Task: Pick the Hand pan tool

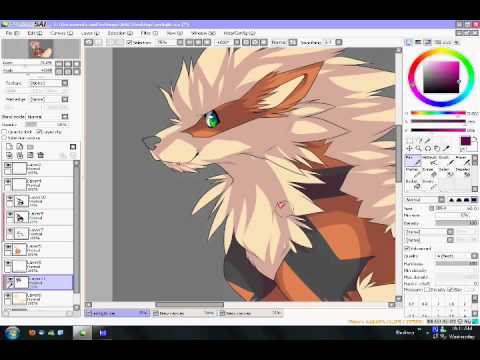Action: tap(437, 148)
